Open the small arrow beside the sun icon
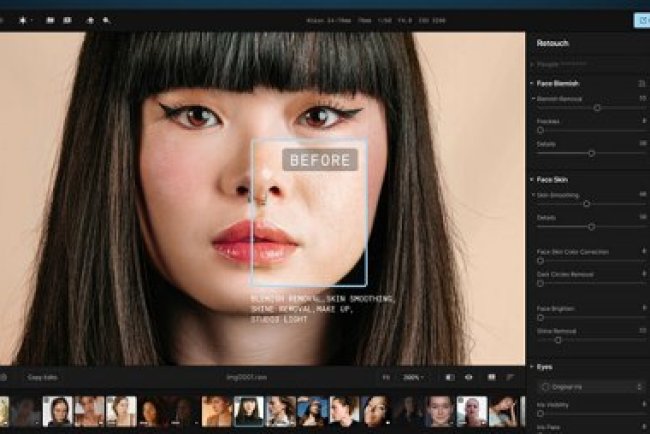The image size is (650, 434). point(32,20)
